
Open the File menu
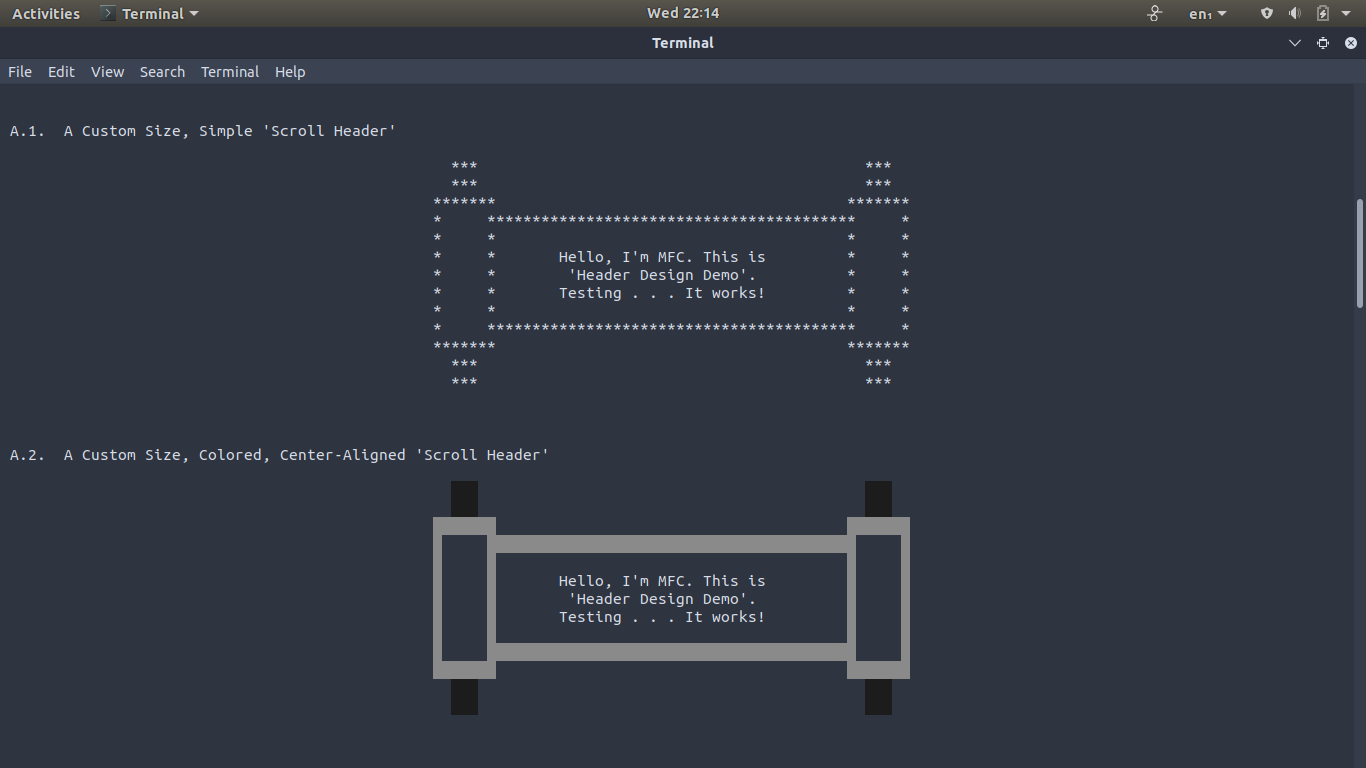19,71
